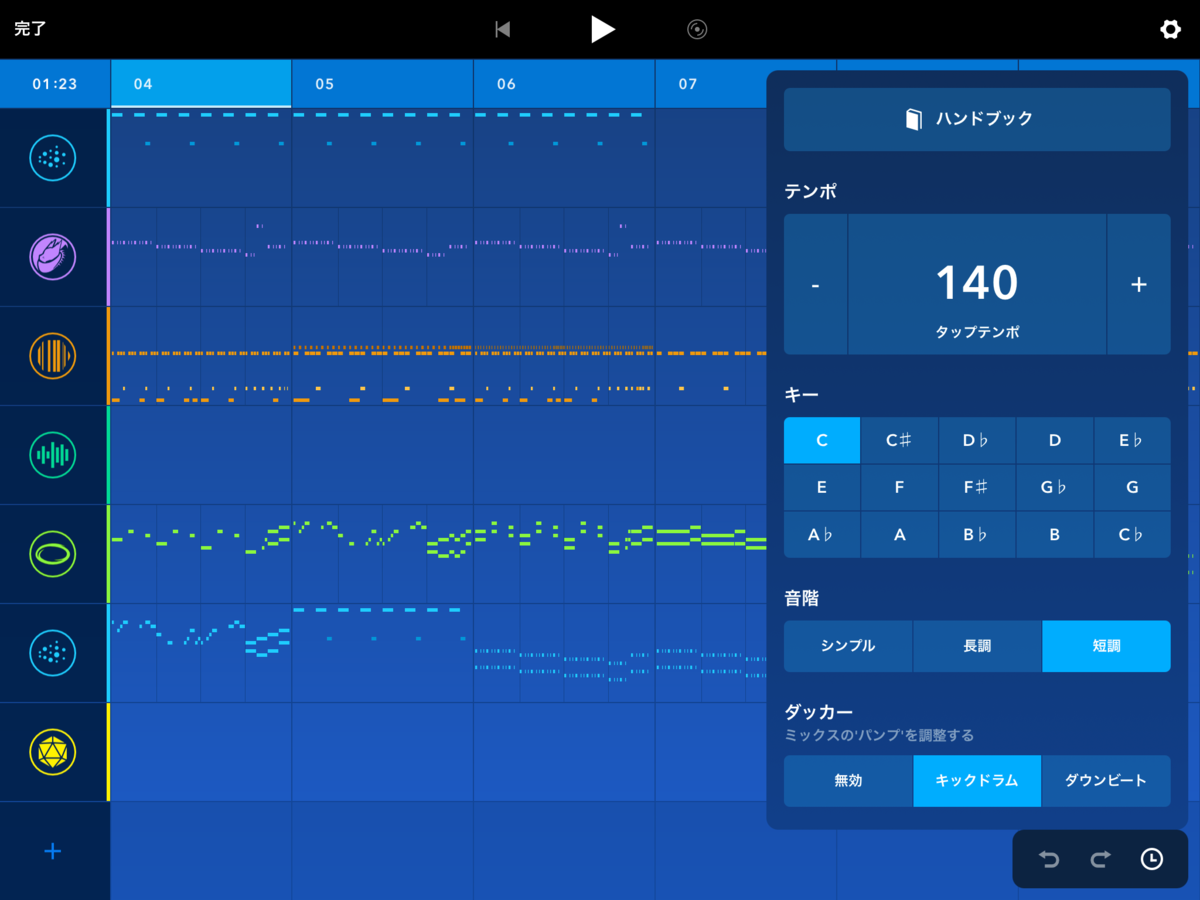Select section 06 in the timeline

(x=564, y=84)
